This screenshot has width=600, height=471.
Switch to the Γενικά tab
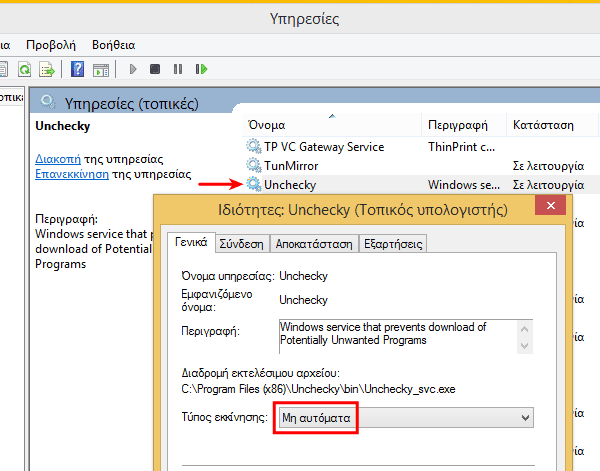[191, 242]
